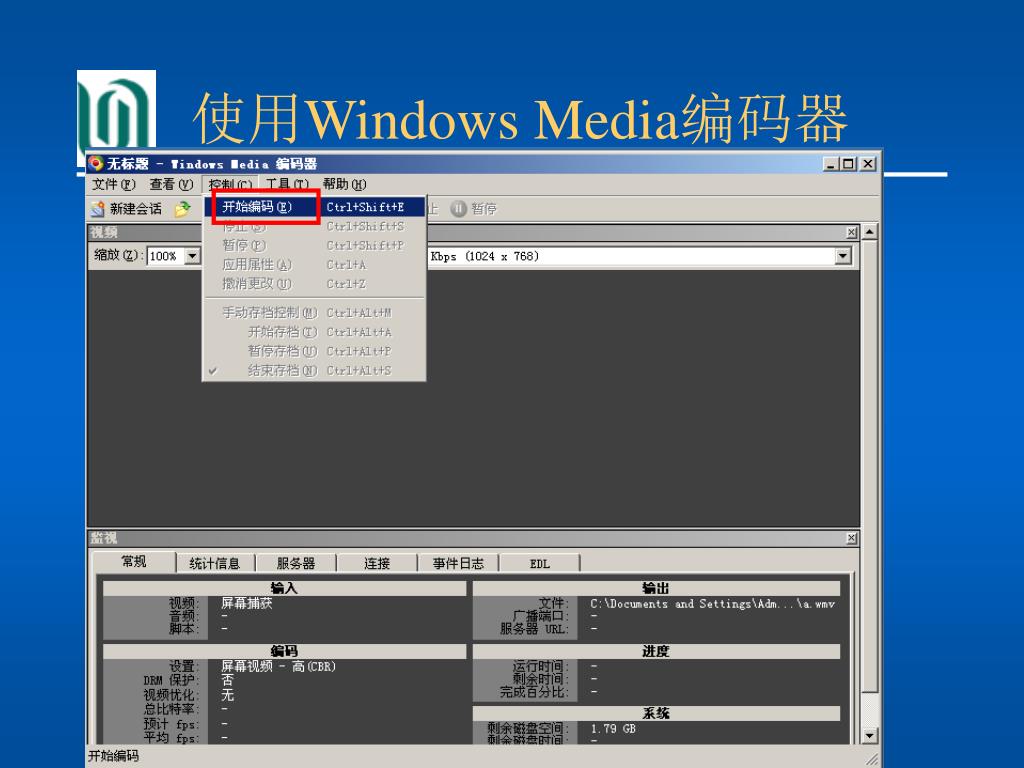1024x768 pixels.
Task: Click the 暂停 pause toolbar icon
Action: tap(458, 209)
